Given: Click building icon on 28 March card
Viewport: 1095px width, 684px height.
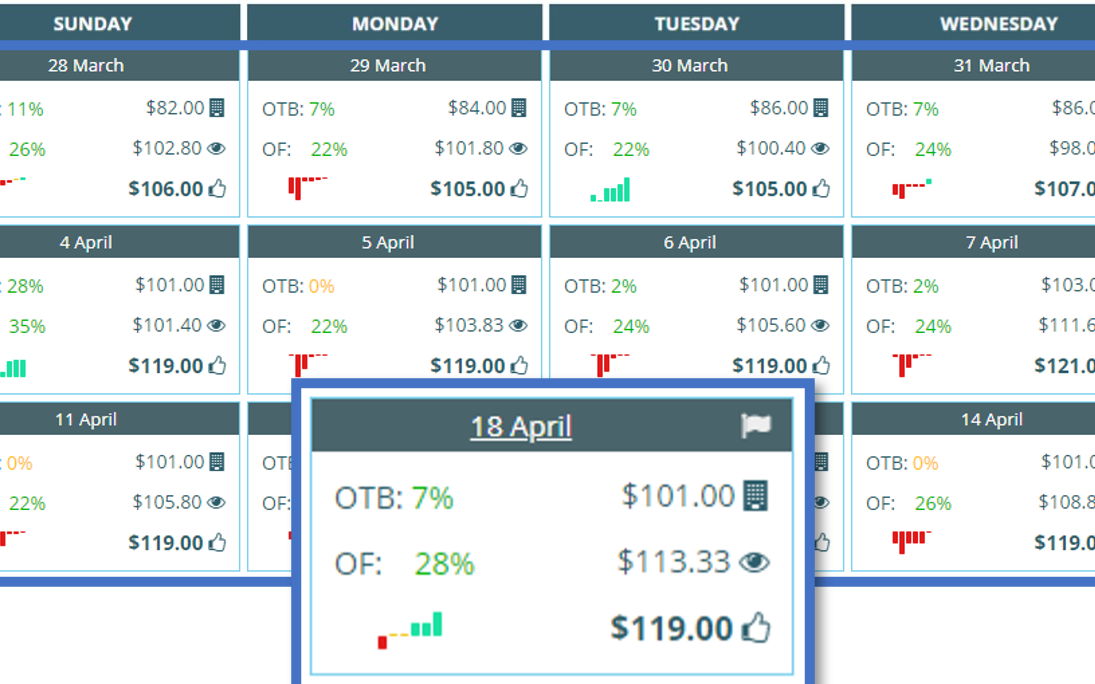Looking at the screenshot, I should pyautogui.click(x=216, y=108).
